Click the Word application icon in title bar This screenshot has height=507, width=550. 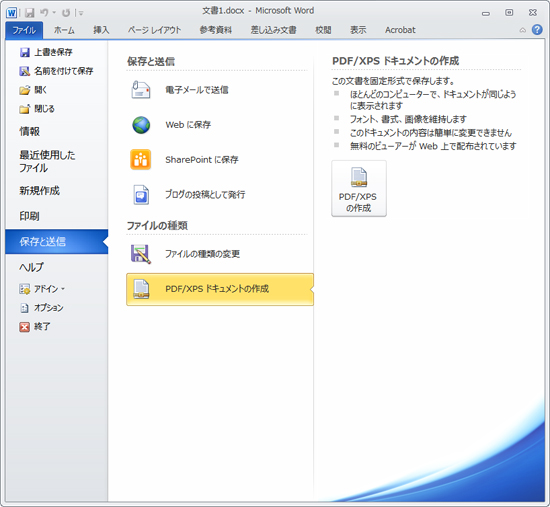click(x=11, y=13)
